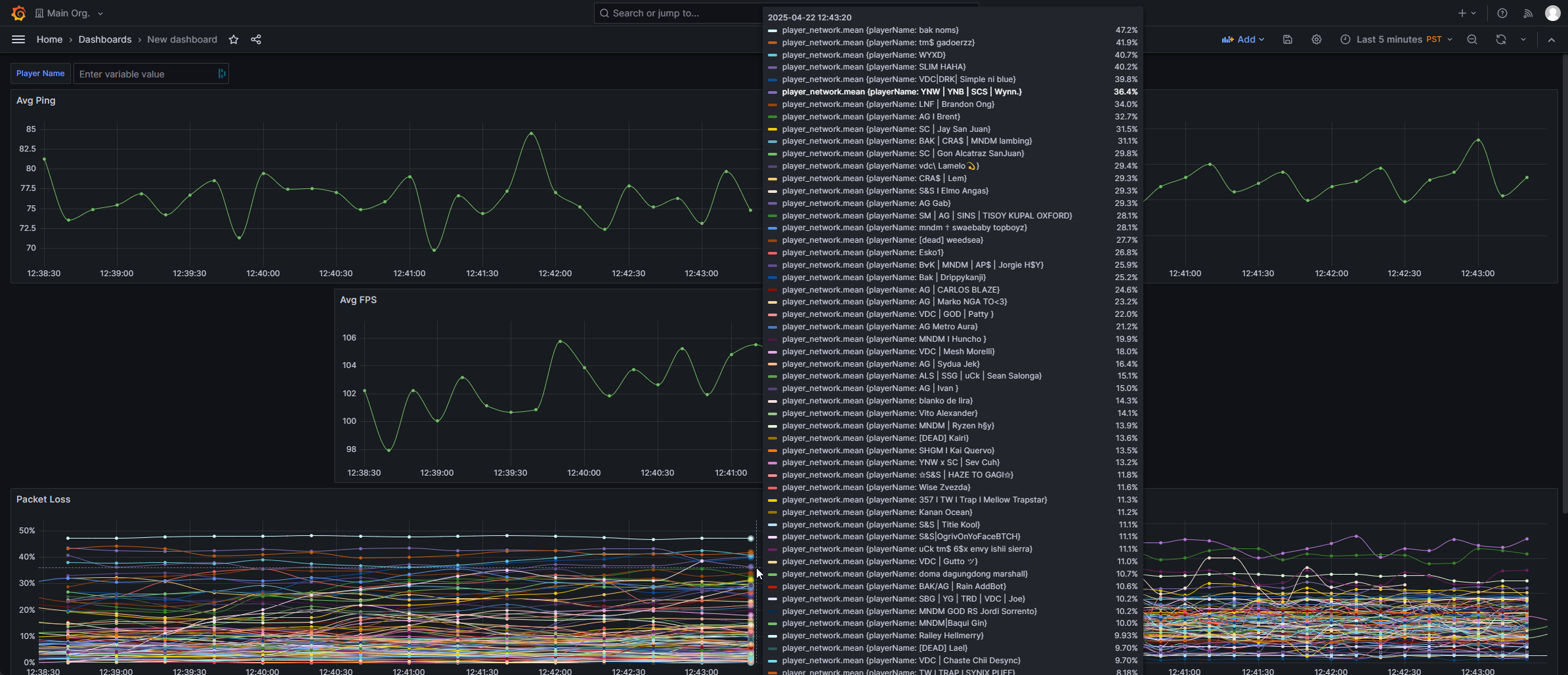Expand the auto-refresh interval dropdown

click(x=1523, y=39)
